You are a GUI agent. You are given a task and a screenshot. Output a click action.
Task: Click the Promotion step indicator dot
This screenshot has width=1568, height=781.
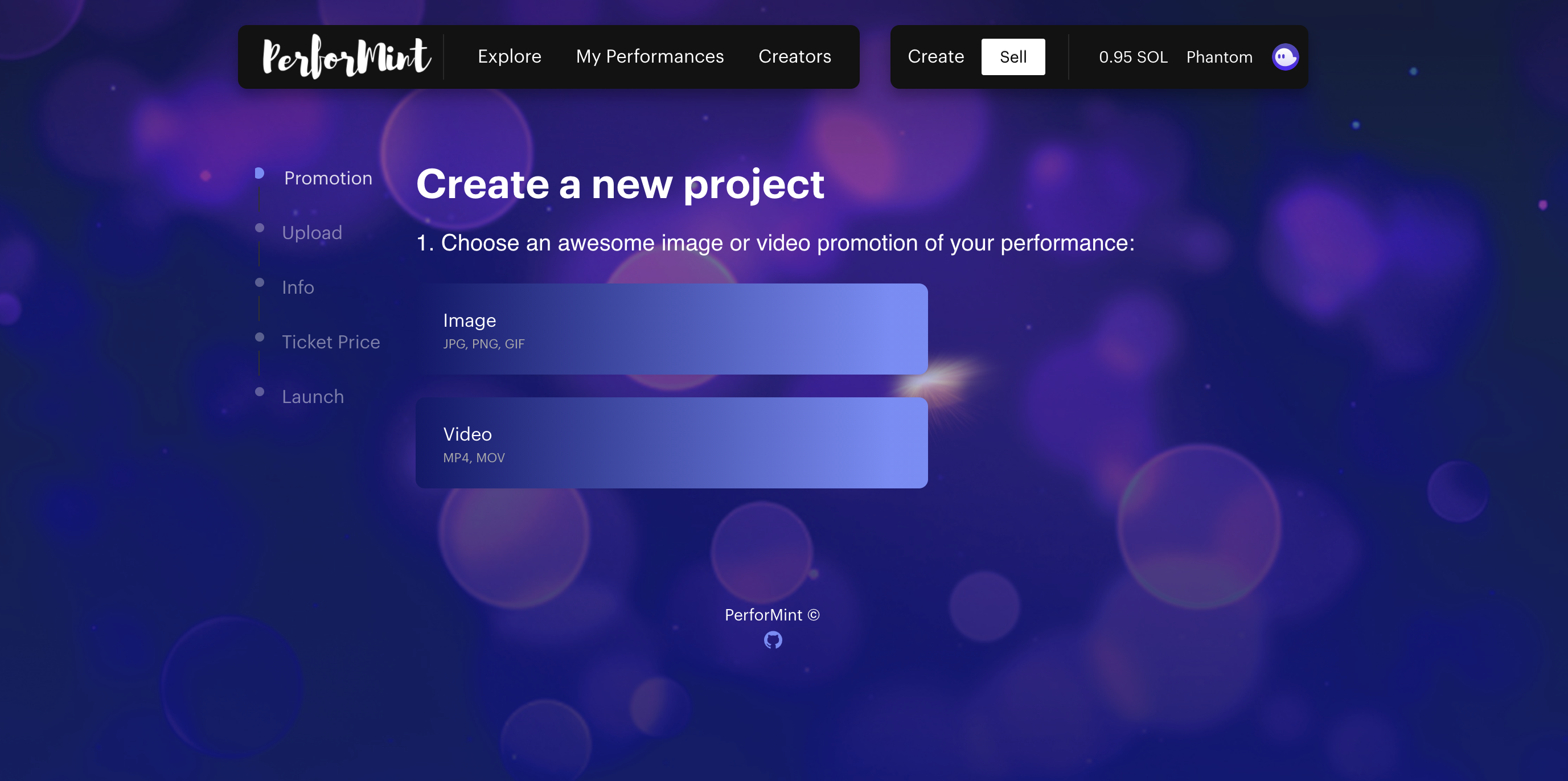259,174
